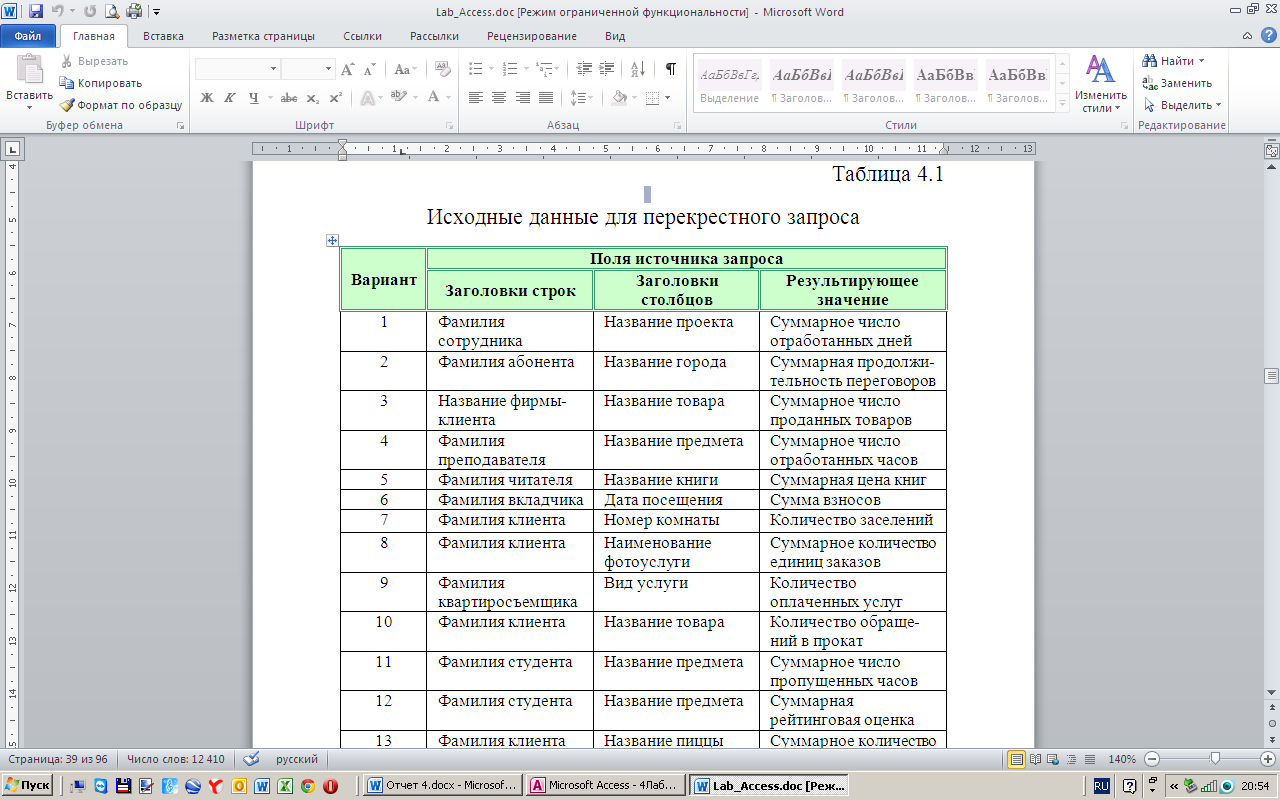This screenshot has width=1280, height=800.
Task: Click the Zoom Out minus button
Action: (x=1152, y=759)
